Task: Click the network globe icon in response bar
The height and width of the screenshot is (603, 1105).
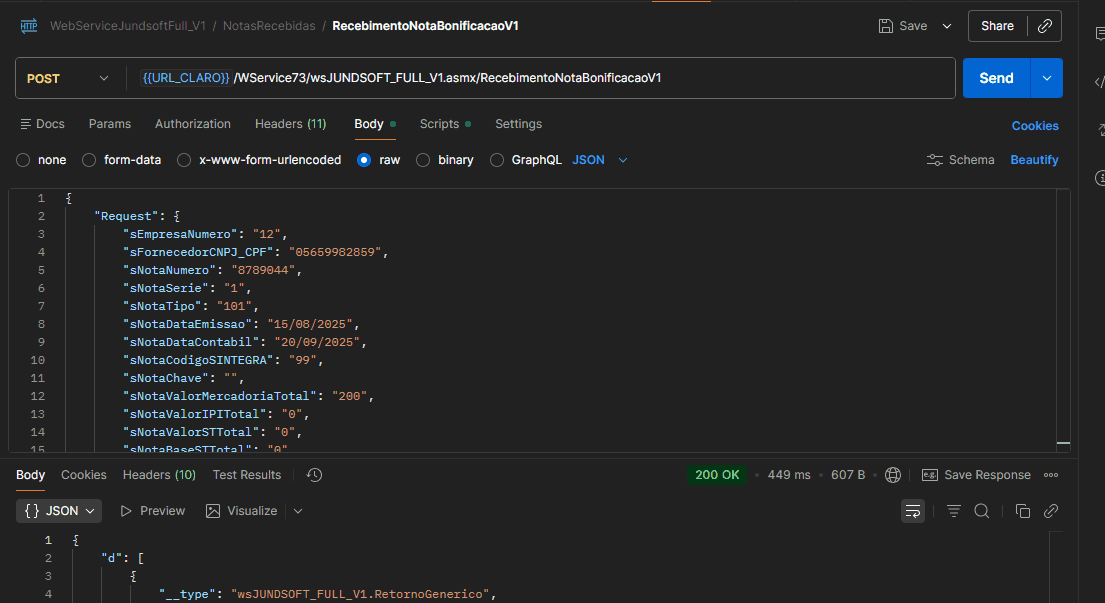Action: pyautogui.click(x=893, y=475)
